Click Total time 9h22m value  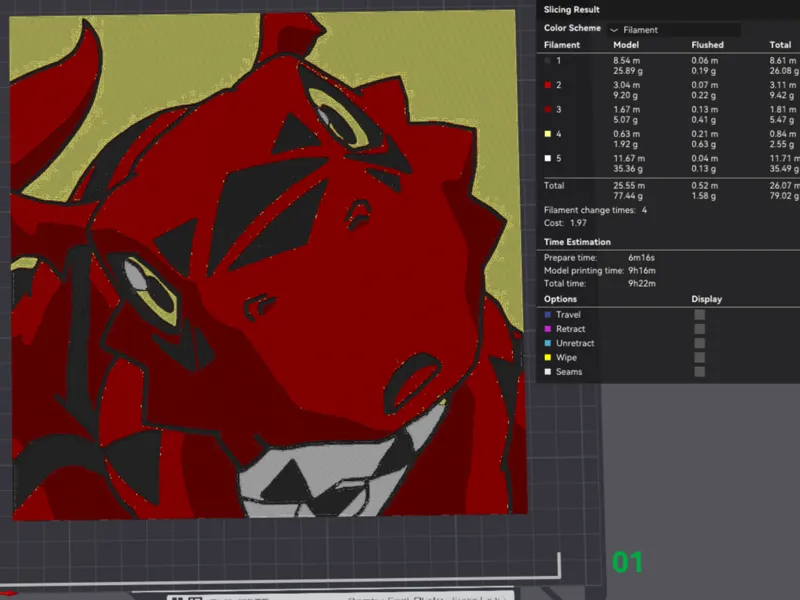click(x=642, y=284)
